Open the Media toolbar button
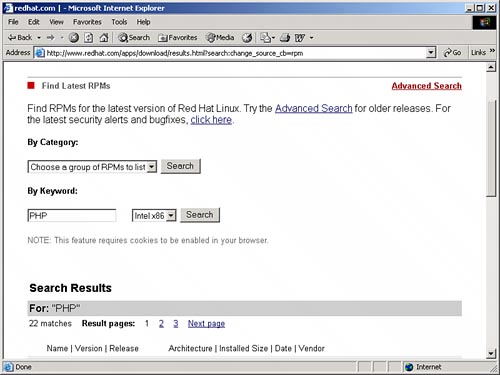 pyautogui.click(x=220, y=38)
